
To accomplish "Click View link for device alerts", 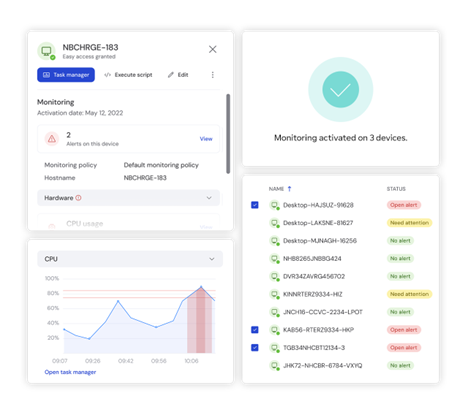I will 206,139.
